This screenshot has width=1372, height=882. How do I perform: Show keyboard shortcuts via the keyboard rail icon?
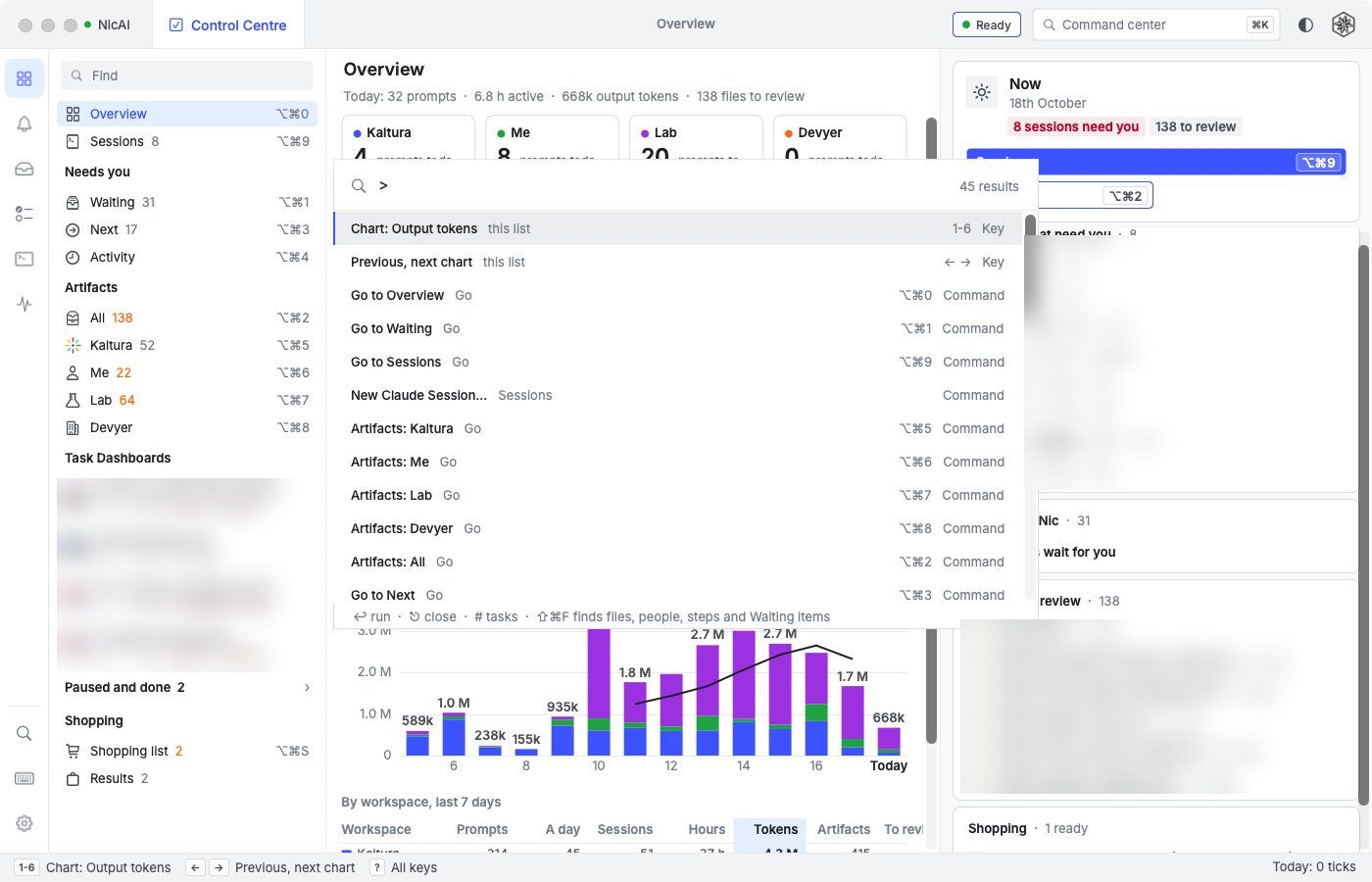pyautogui.click(x=24, y=778)
